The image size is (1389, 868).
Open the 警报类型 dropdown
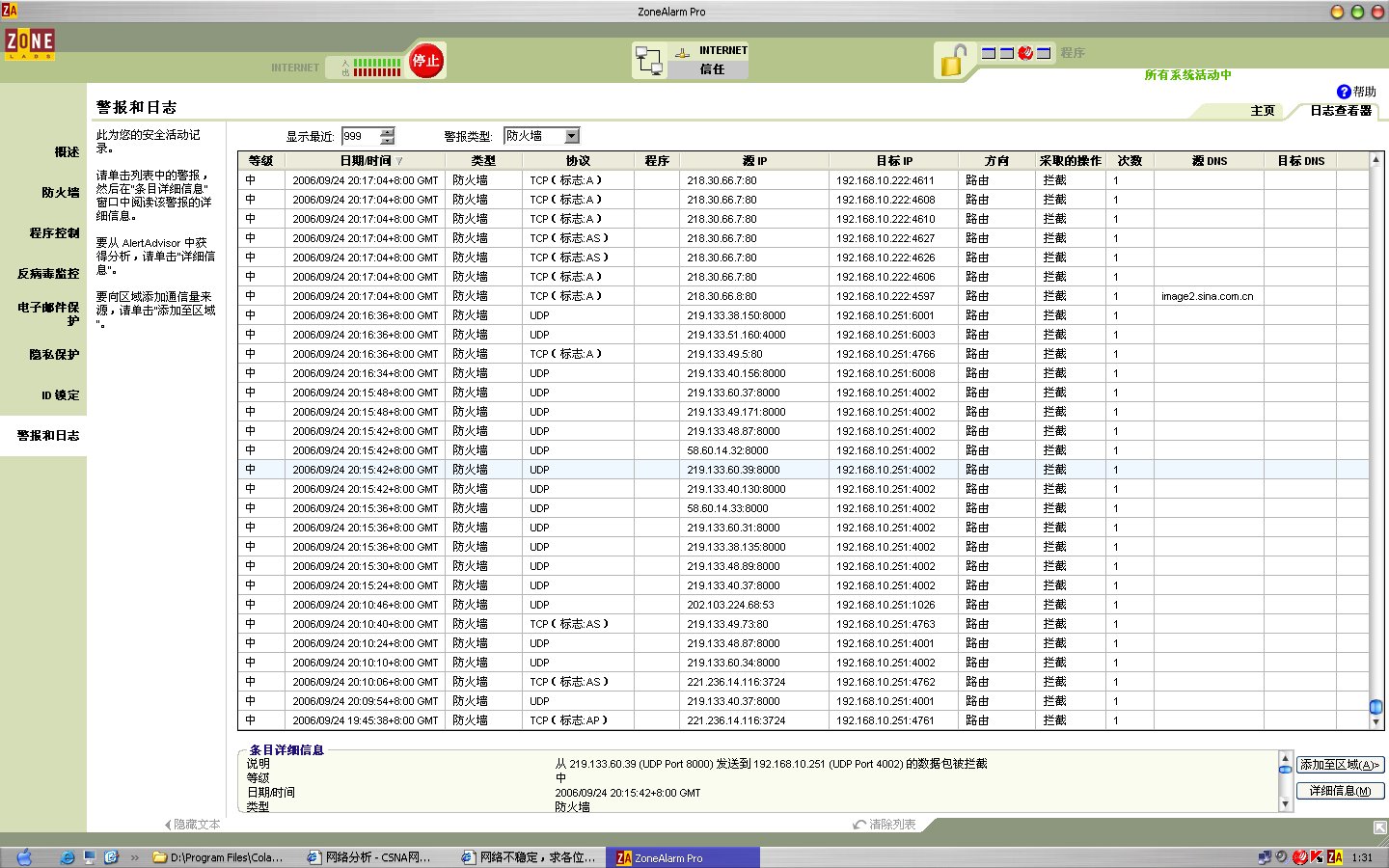pos(572,136)
